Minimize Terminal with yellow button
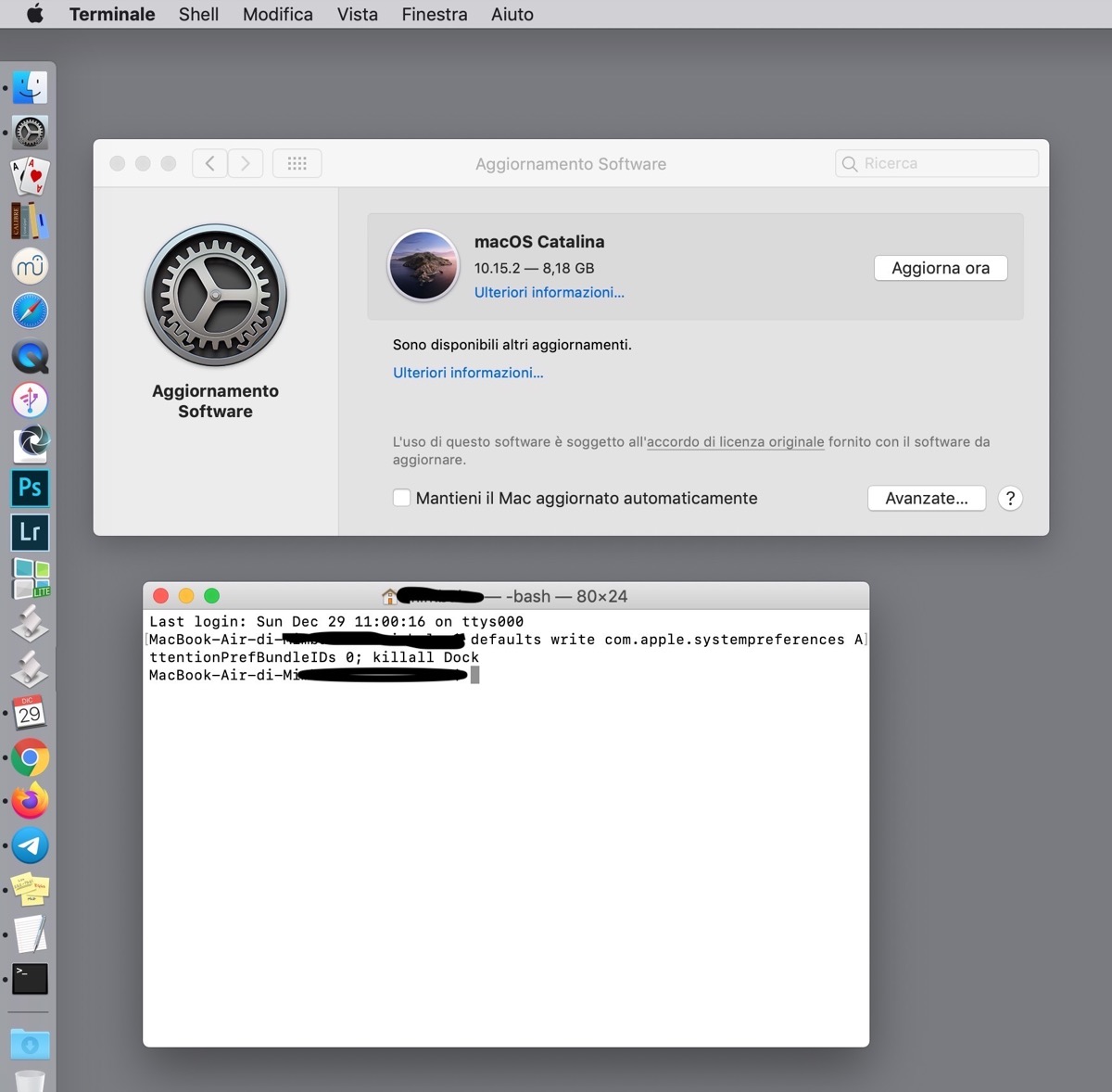Screen dimensions: 1112x1092 [186, 596]
